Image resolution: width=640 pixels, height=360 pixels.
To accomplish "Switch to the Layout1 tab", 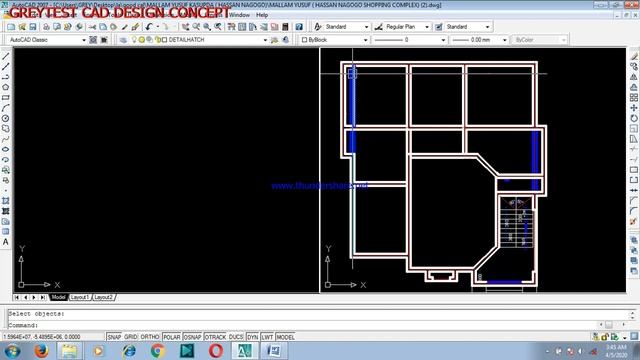I will 80,298.
